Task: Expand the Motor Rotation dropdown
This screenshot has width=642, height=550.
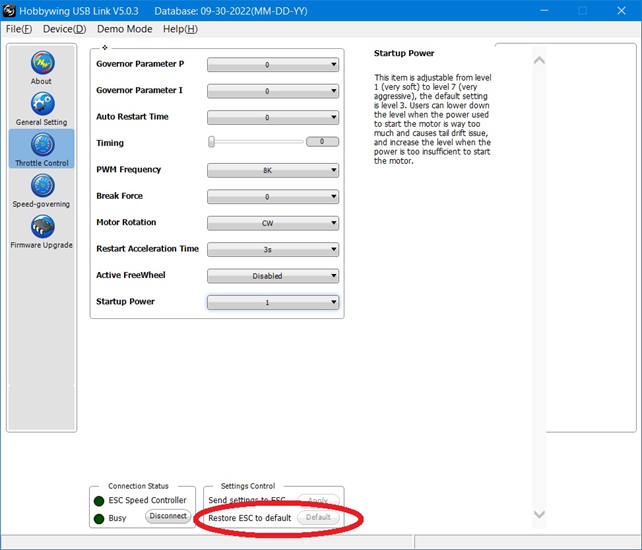Action: point(273,223)
